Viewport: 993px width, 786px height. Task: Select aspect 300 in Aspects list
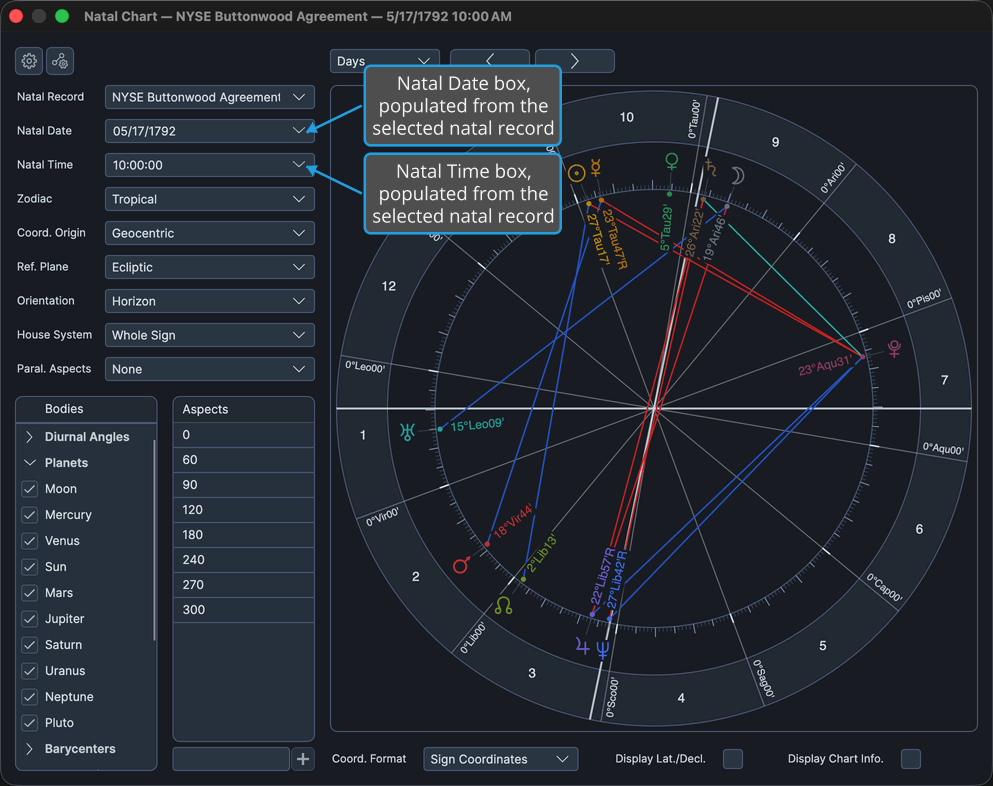(244, 610)
